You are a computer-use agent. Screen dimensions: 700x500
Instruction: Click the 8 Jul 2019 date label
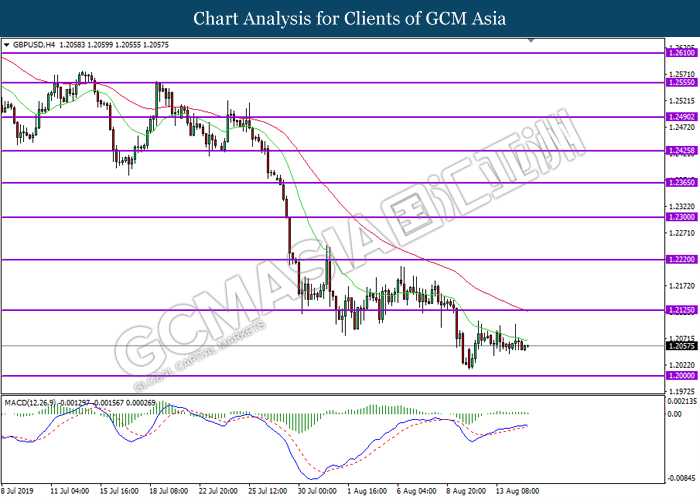17,491
